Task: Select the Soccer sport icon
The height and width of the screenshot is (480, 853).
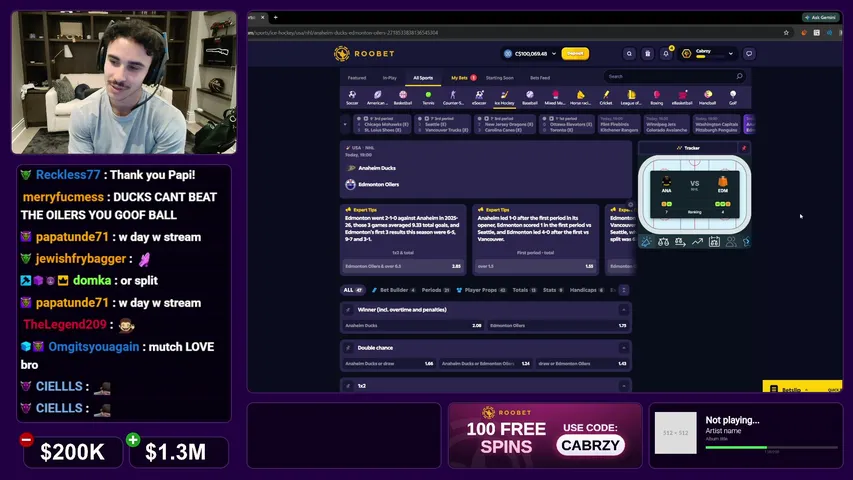Action: pos(352,97)
